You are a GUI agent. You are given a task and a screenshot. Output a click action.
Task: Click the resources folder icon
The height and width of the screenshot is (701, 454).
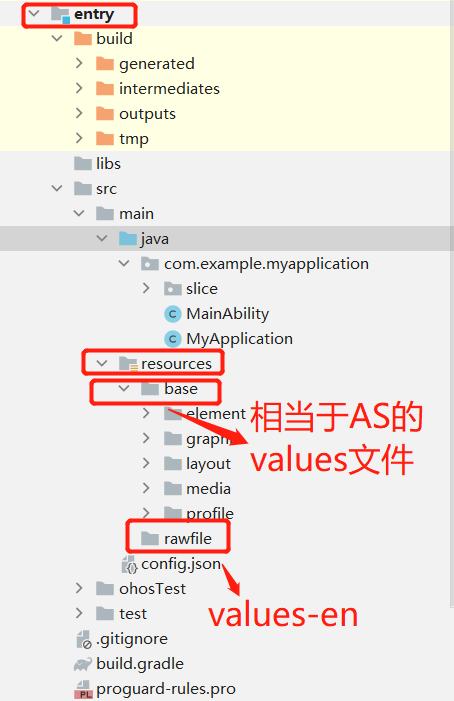click(x=128, y=364)
